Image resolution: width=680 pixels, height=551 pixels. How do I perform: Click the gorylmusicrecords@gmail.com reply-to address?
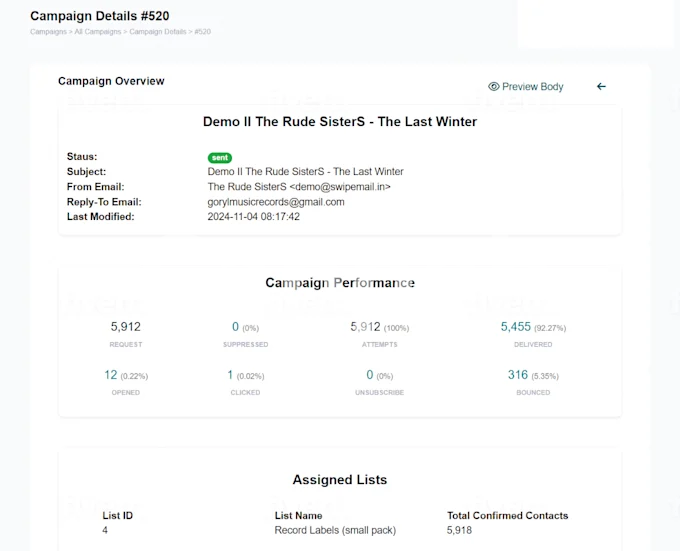click(276, 202)
